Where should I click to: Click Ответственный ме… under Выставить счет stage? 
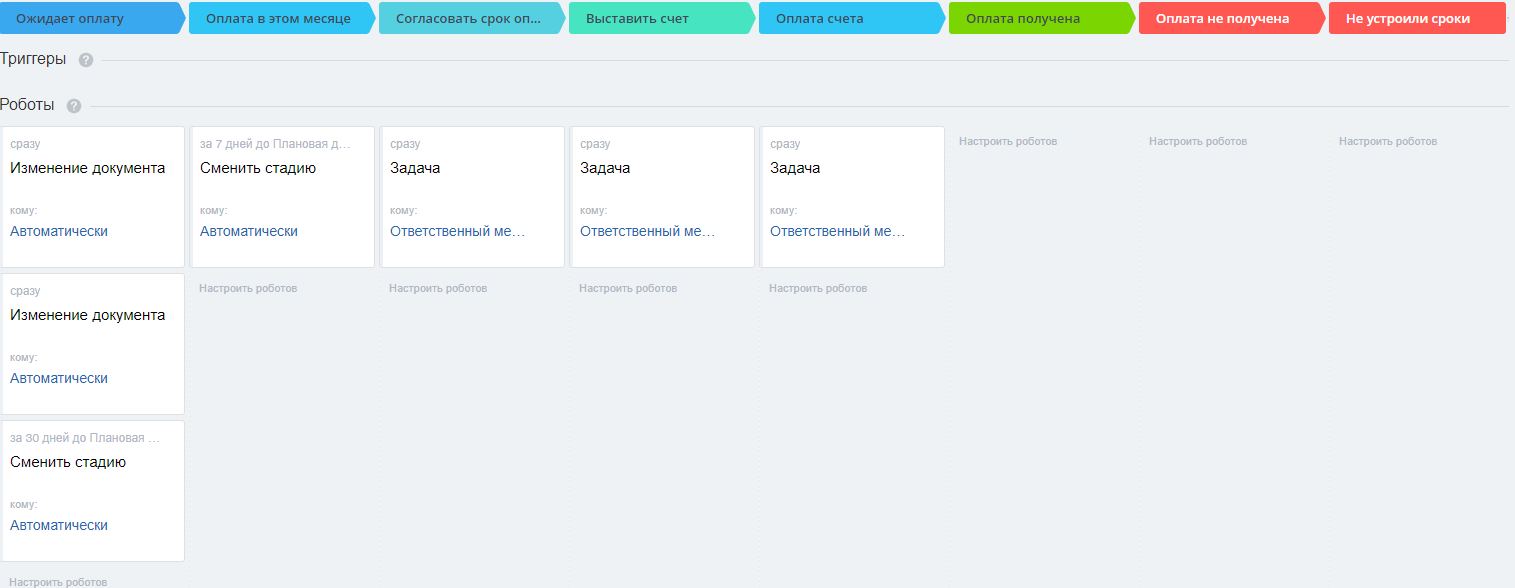click(x=648, y=231)
